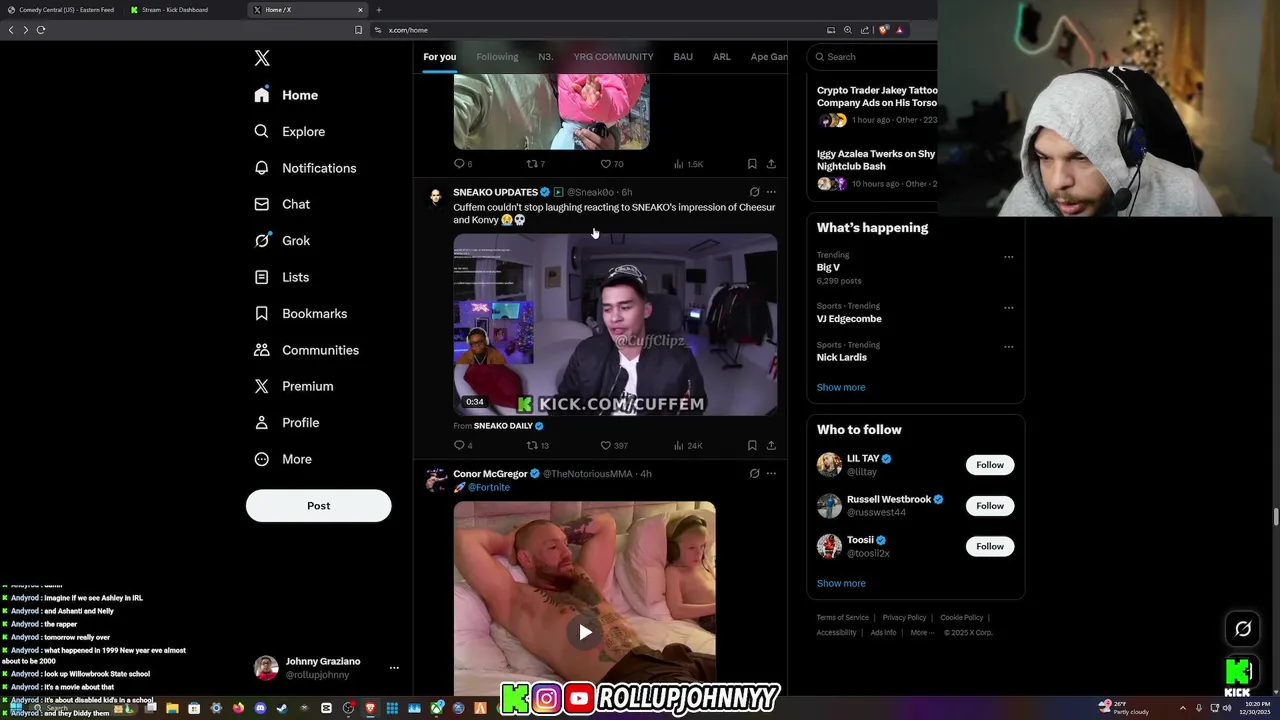Image resolution: width=1280 pixels, height=720 pixels.
Task: Switch to Comedy Central Eastern Feed browser tab
Action: 62,10
